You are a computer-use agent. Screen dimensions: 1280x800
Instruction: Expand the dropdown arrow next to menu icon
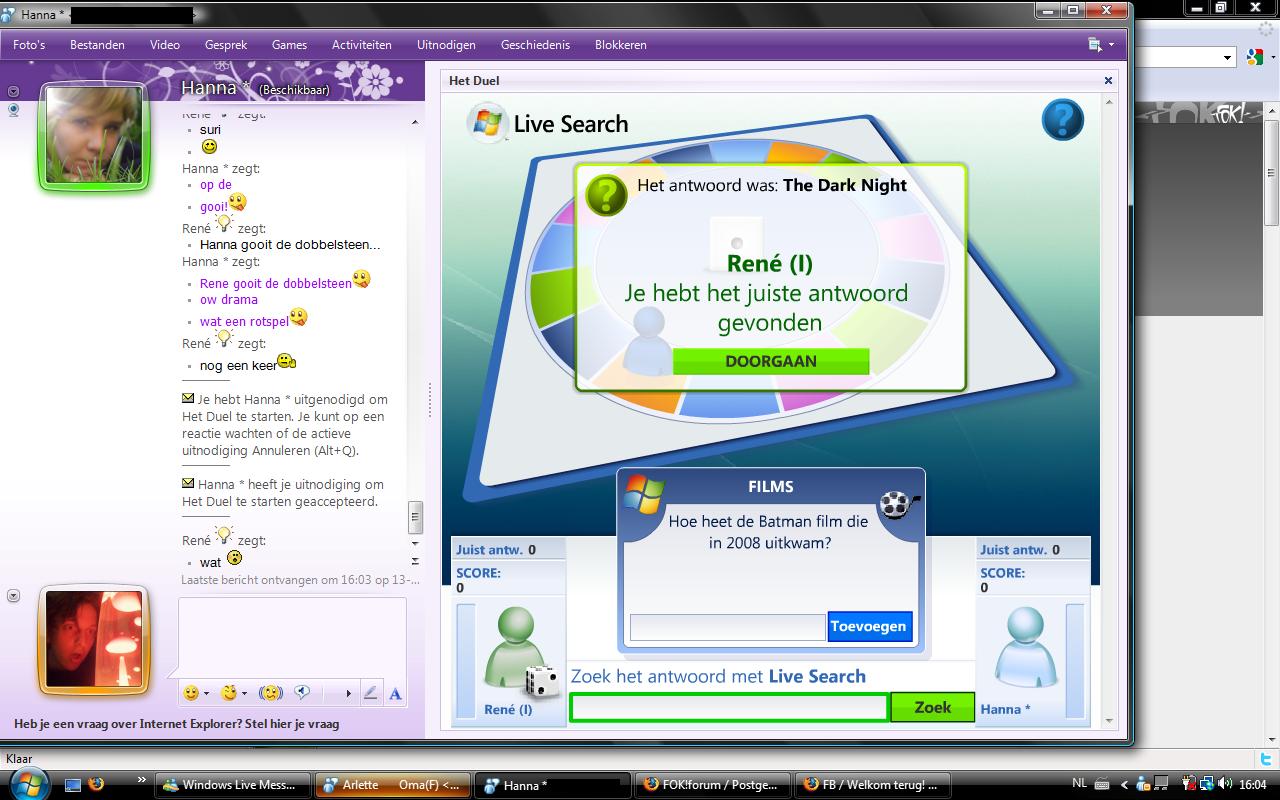pyautogui.click(x=1111, y=45)
